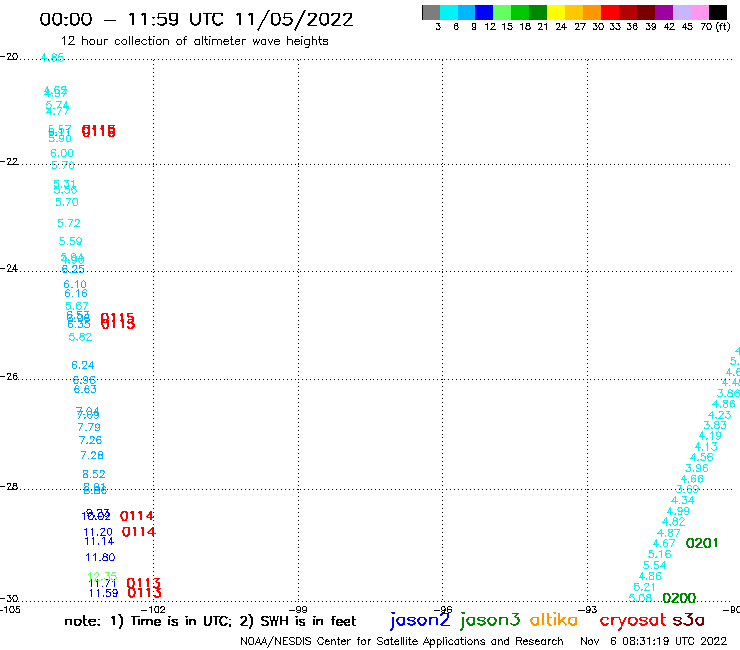Click the 'altika' satellite legend label
This screenshot has width=740, height=650.
[x=554, y=619]
